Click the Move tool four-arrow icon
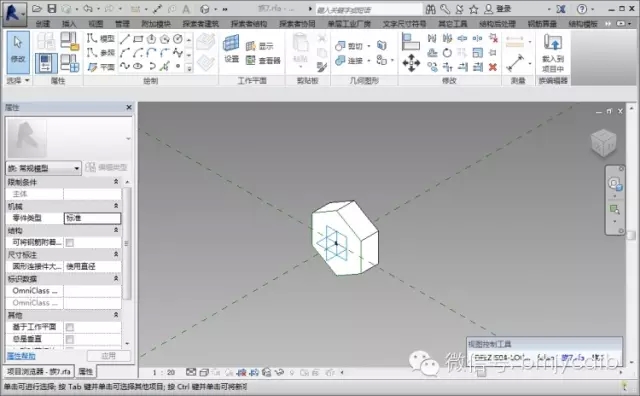The width and height of the screenshot is (640, 396). (411, 63)
